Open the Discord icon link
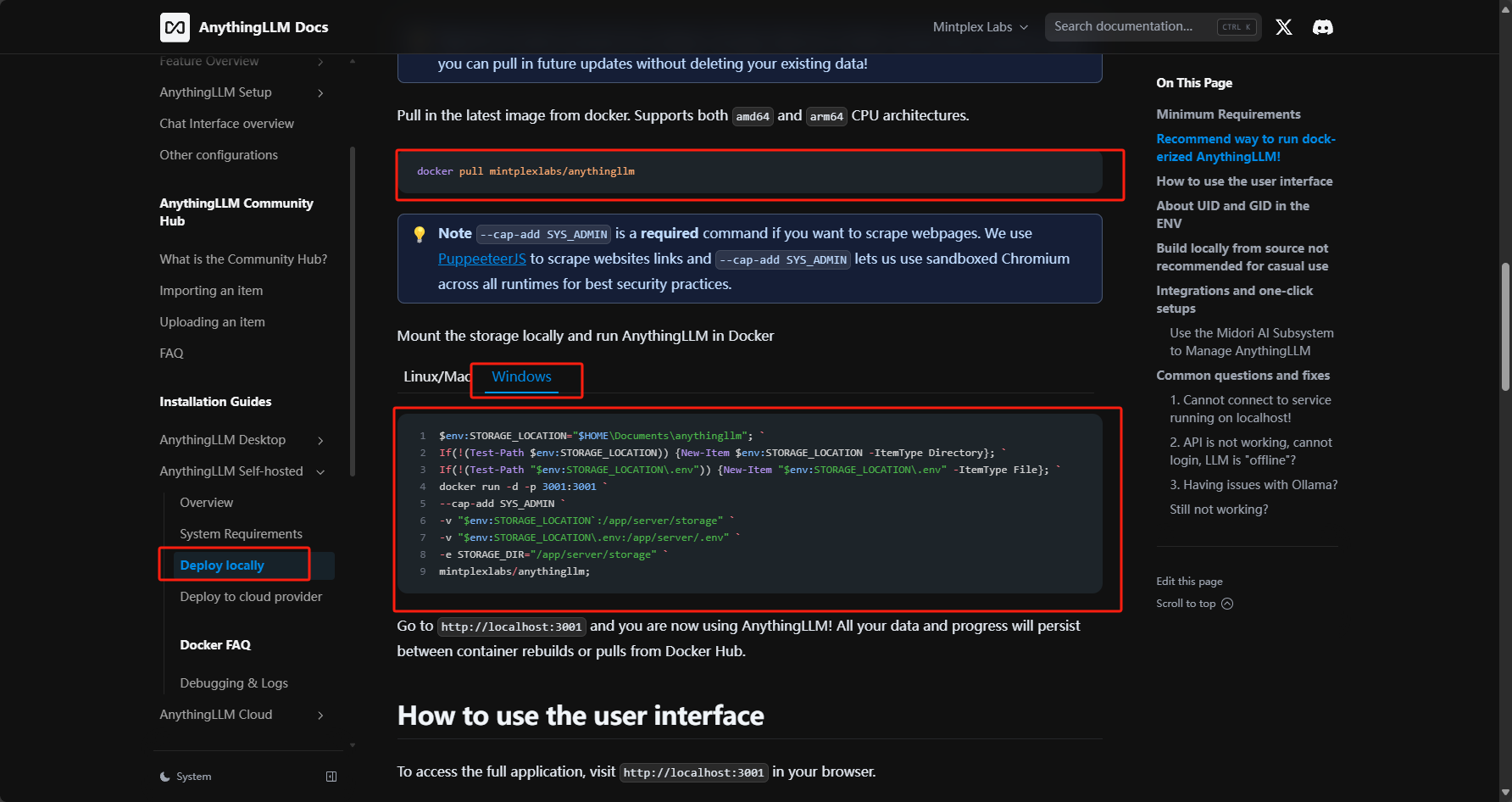The width and height of the screenshot is (1512, 802). coord(1322,27)
